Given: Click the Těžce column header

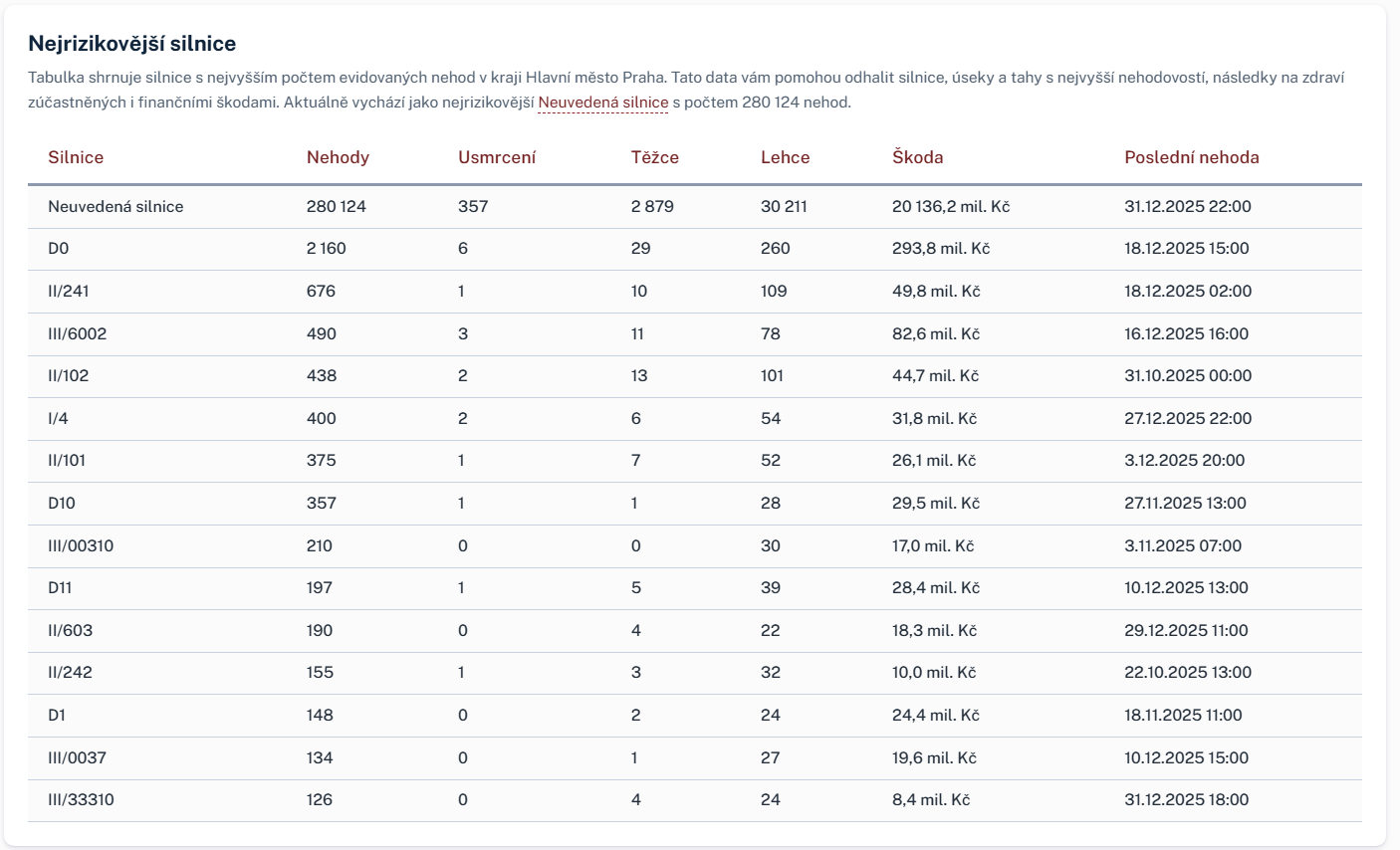Looking at the screenshot, I should point(655,157).
